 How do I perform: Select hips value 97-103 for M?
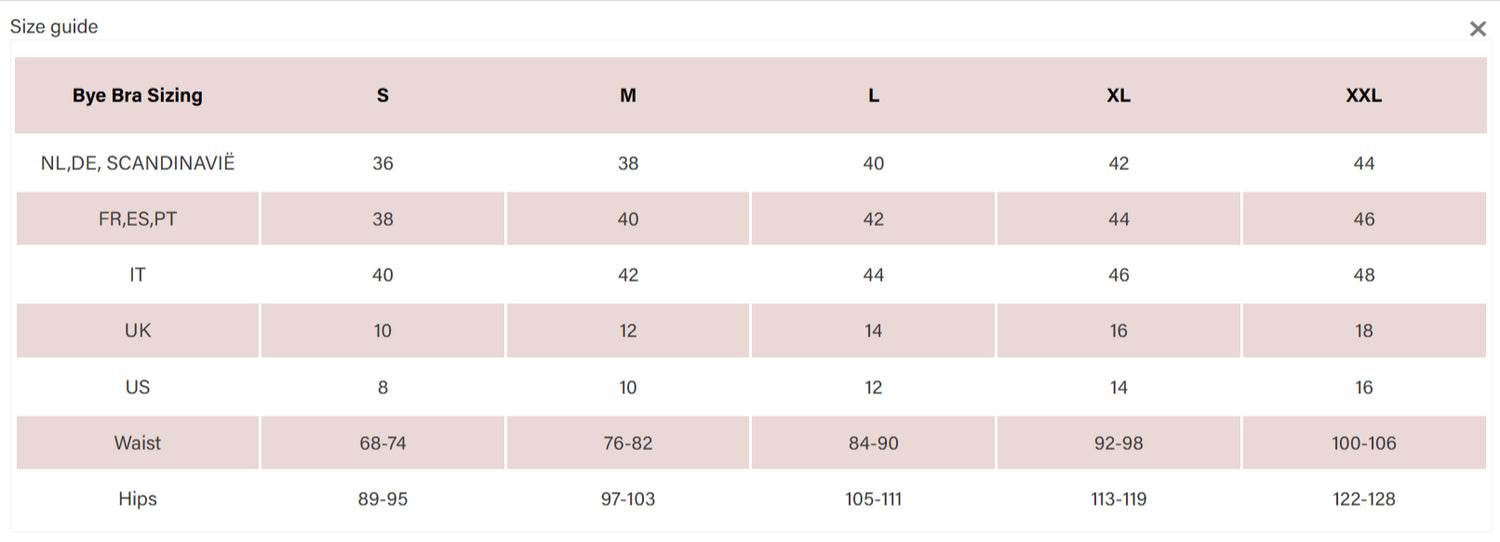tap(628, 499)
